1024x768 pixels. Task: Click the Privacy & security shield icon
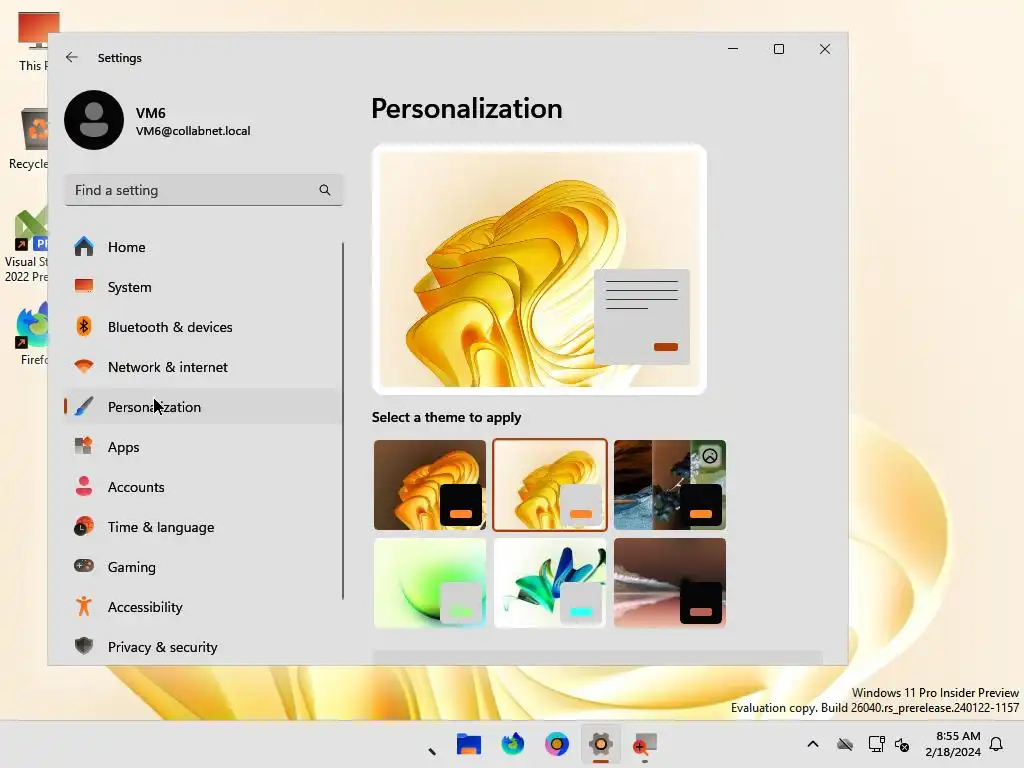pos(84,646)
